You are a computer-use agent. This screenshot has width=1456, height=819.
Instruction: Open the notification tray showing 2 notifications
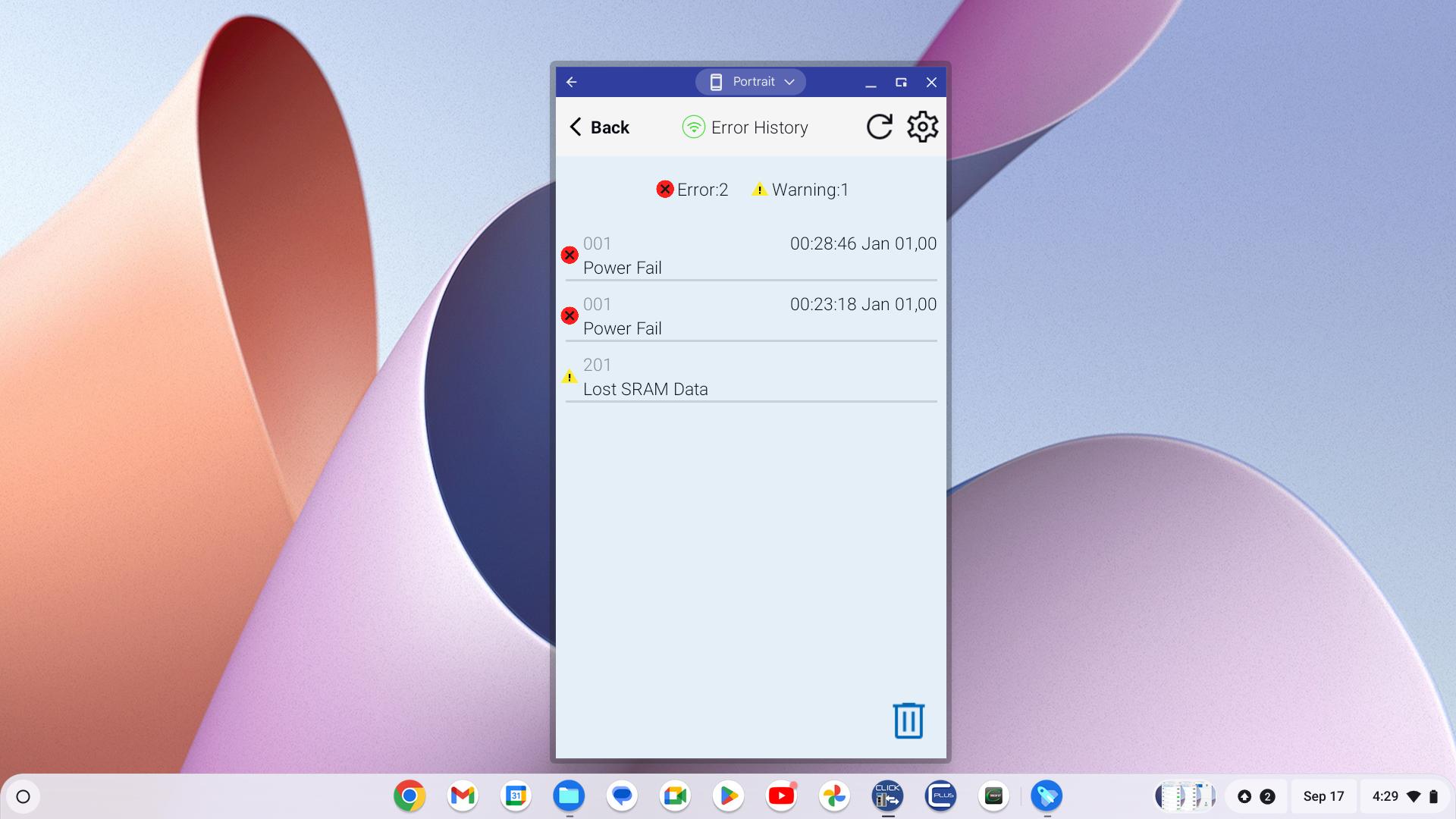[1256, 796]
